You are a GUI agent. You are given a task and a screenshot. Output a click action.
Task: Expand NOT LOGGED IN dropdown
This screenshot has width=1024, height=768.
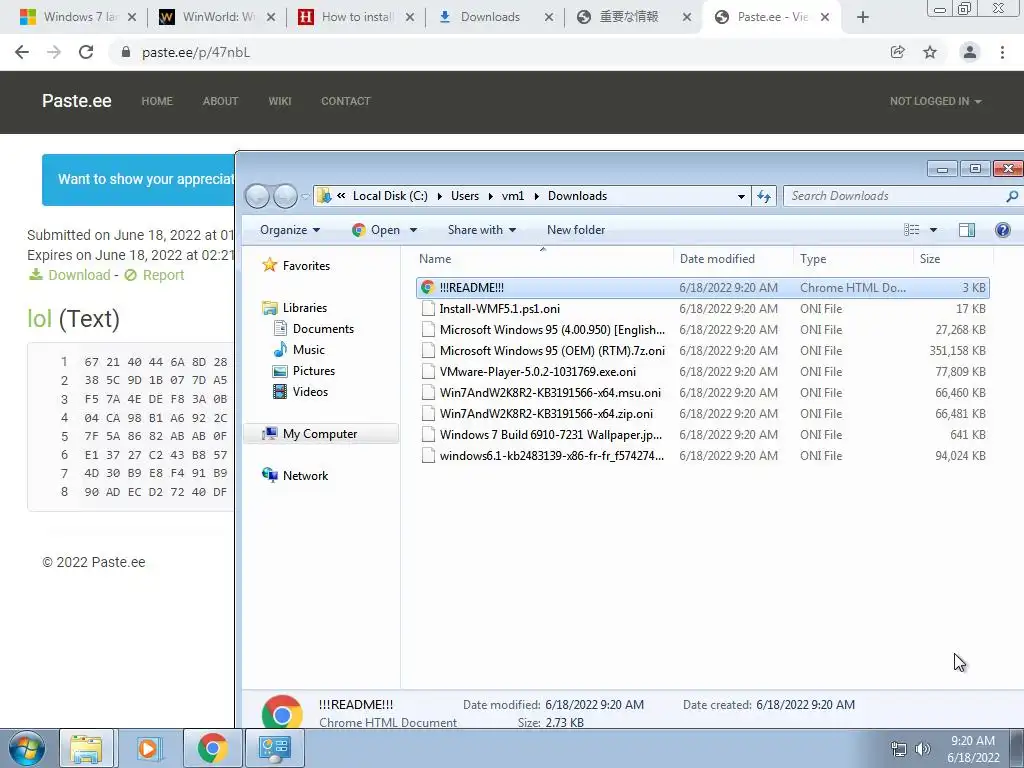click(x=935, y=101)
